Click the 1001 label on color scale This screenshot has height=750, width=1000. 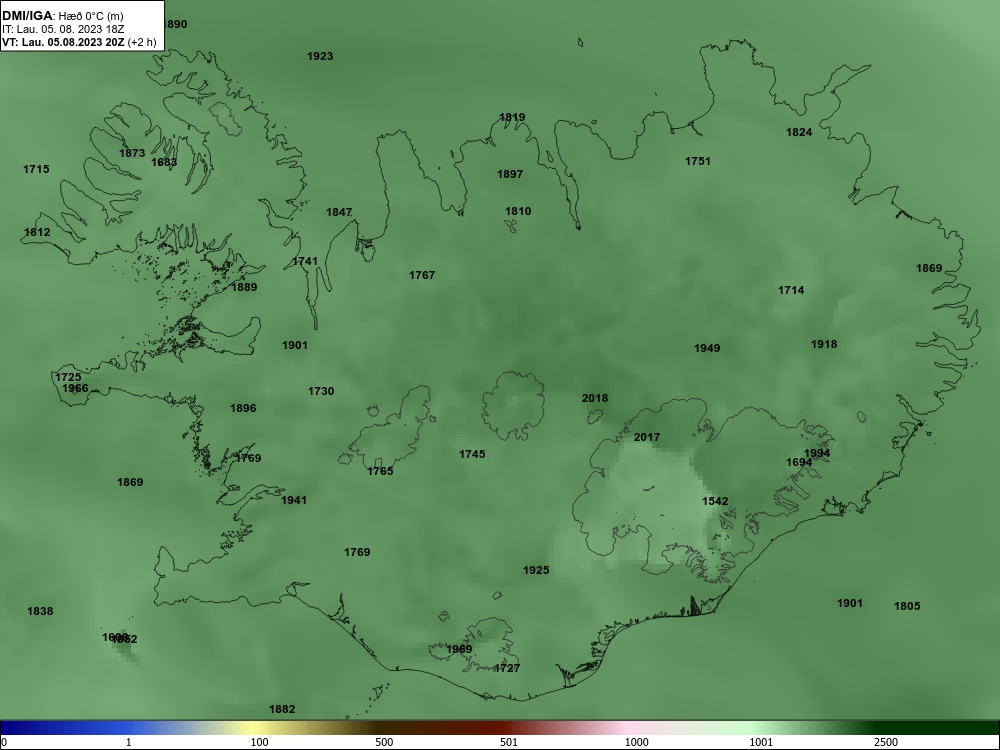click(761, 742)
